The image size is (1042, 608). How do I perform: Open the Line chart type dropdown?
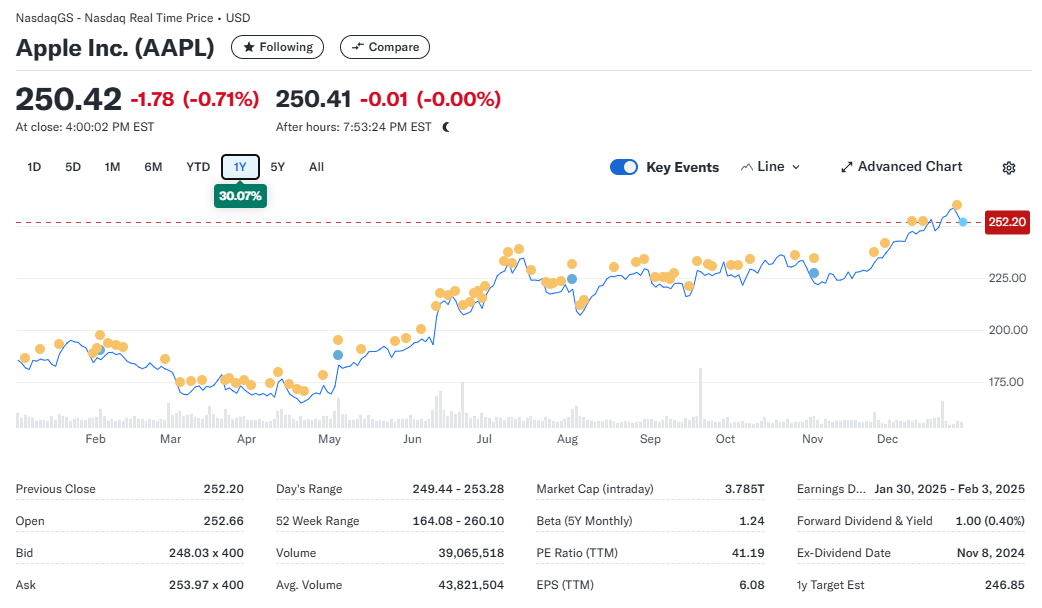[x=770, y=167]
